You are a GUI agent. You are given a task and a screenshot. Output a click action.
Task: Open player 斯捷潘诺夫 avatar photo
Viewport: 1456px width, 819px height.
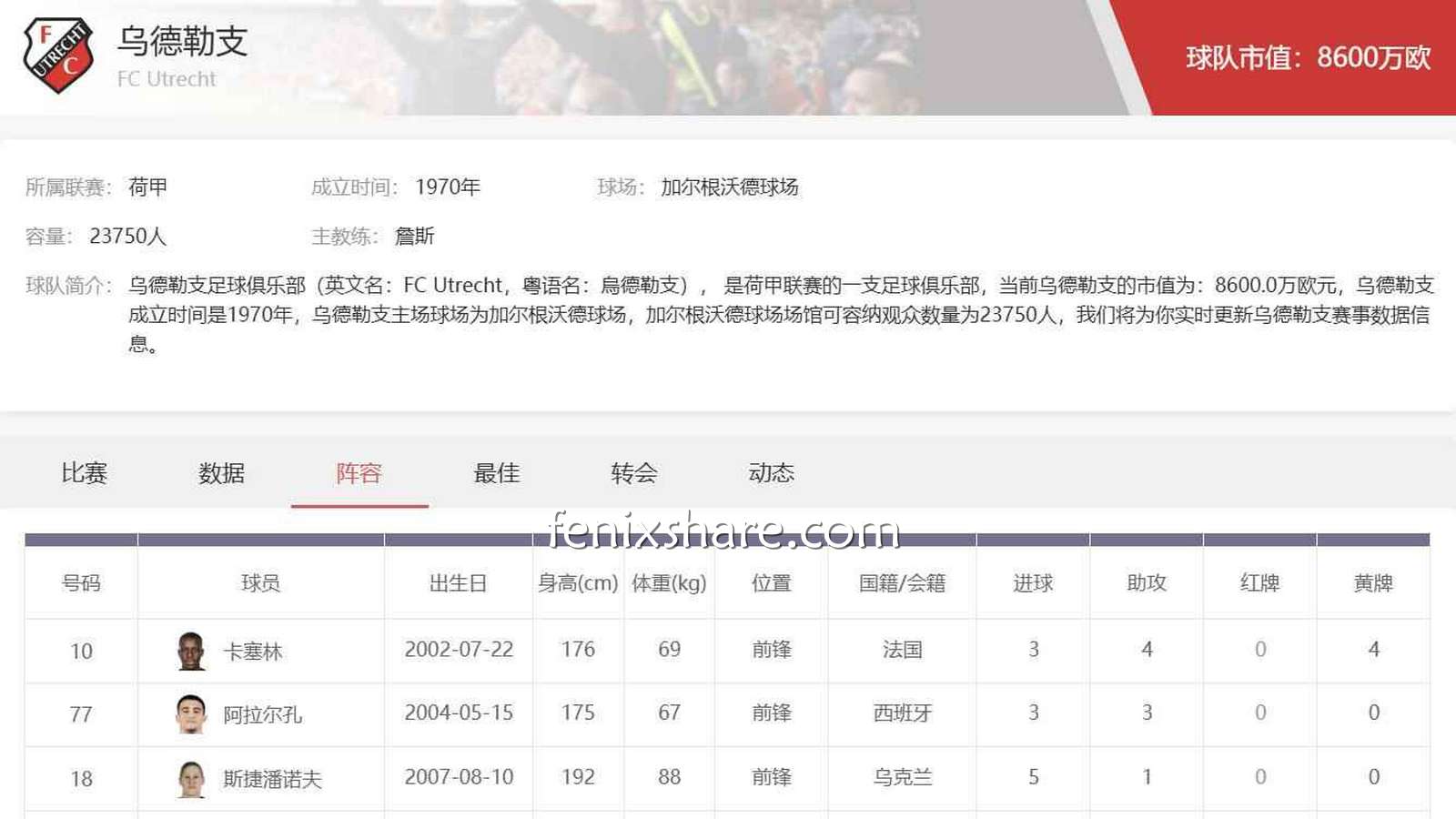coord(191,779)
